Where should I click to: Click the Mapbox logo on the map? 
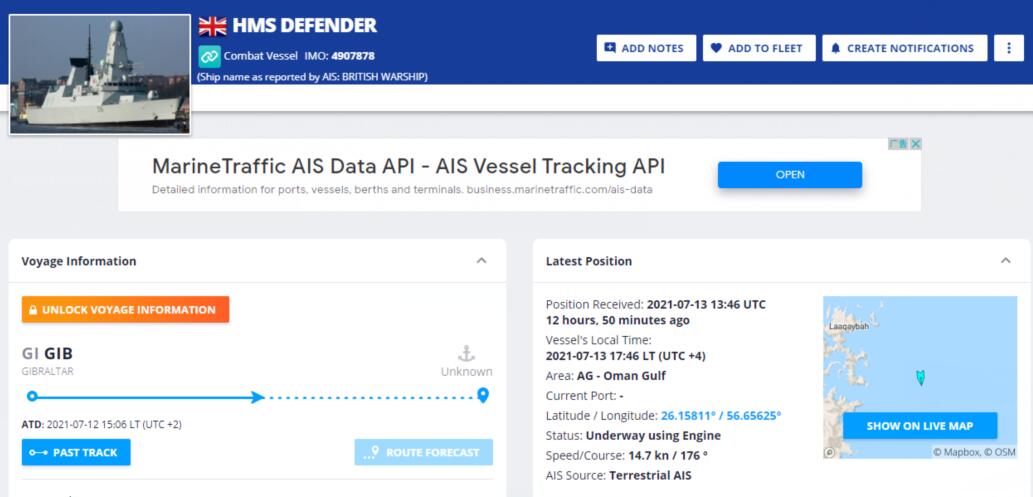tap(830, 452)
